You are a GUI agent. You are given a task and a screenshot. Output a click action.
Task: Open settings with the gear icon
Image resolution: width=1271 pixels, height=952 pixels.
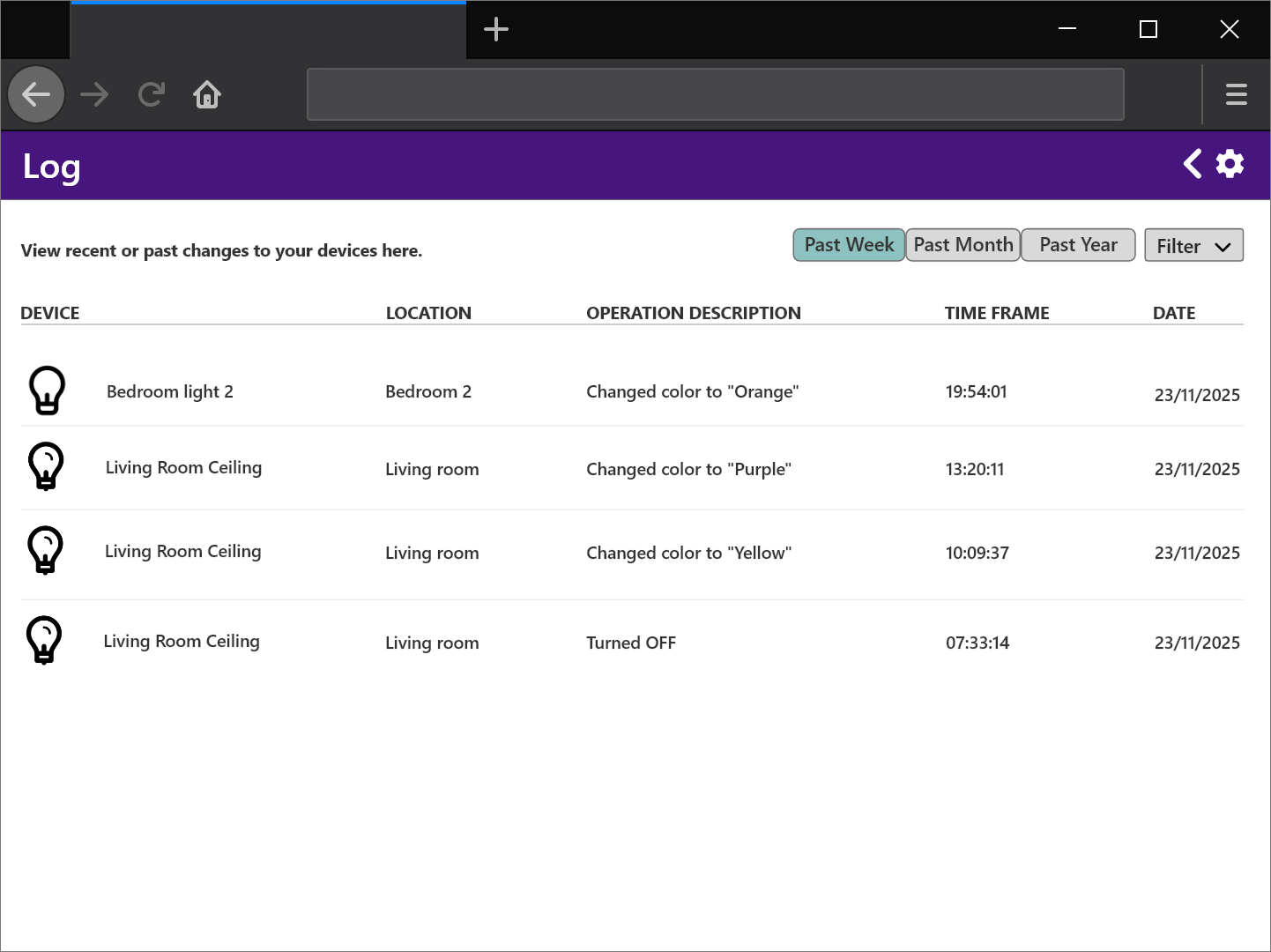1230,164
